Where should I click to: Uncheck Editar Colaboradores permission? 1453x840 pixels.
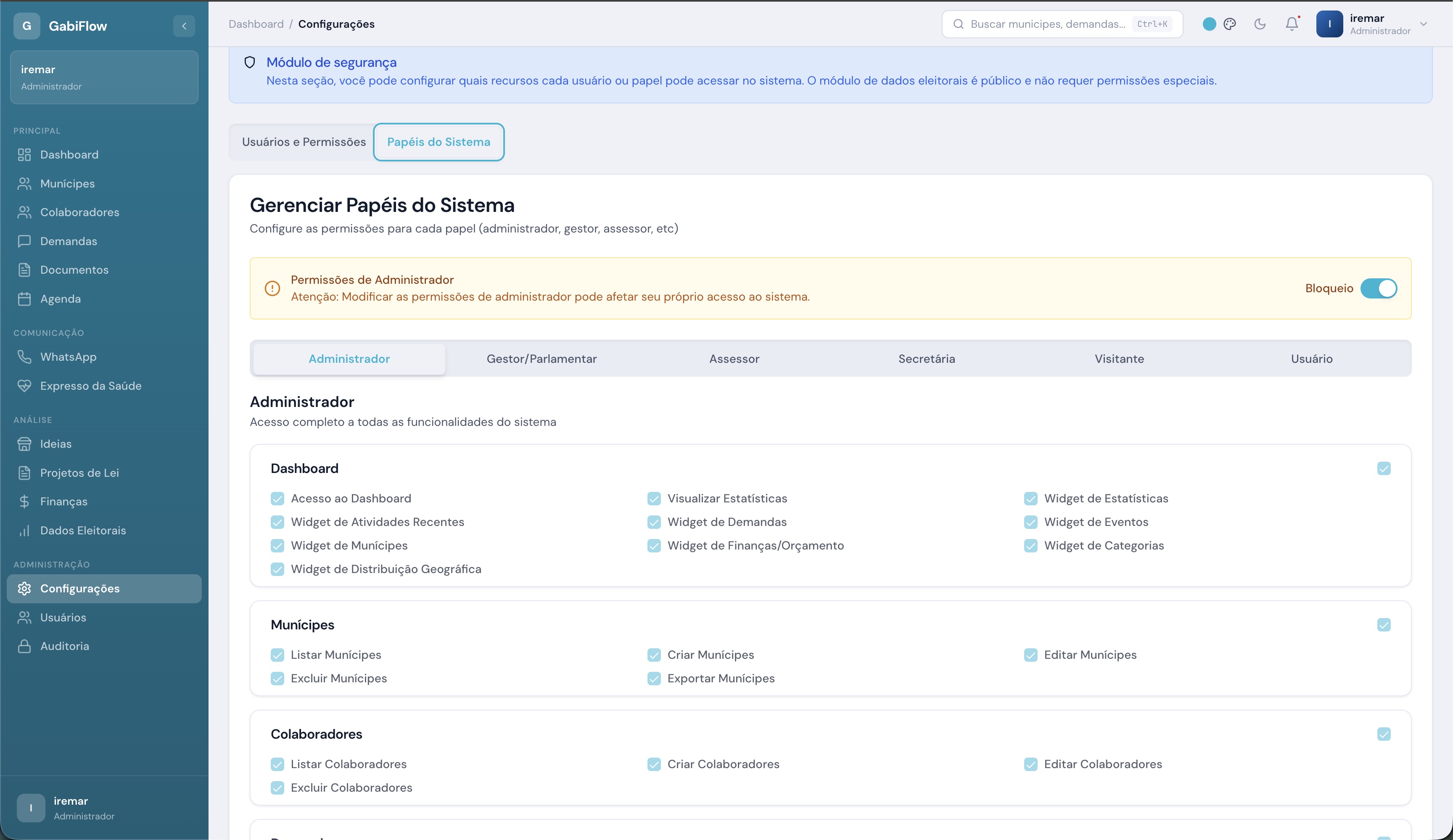coord(1031,764)
